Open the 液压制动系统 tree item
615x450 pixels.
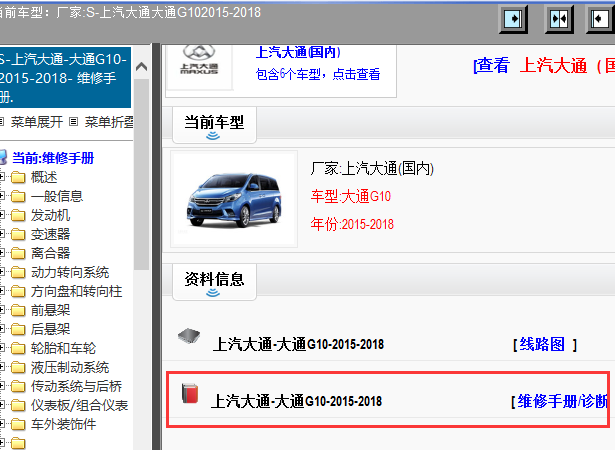pos(70,367)
